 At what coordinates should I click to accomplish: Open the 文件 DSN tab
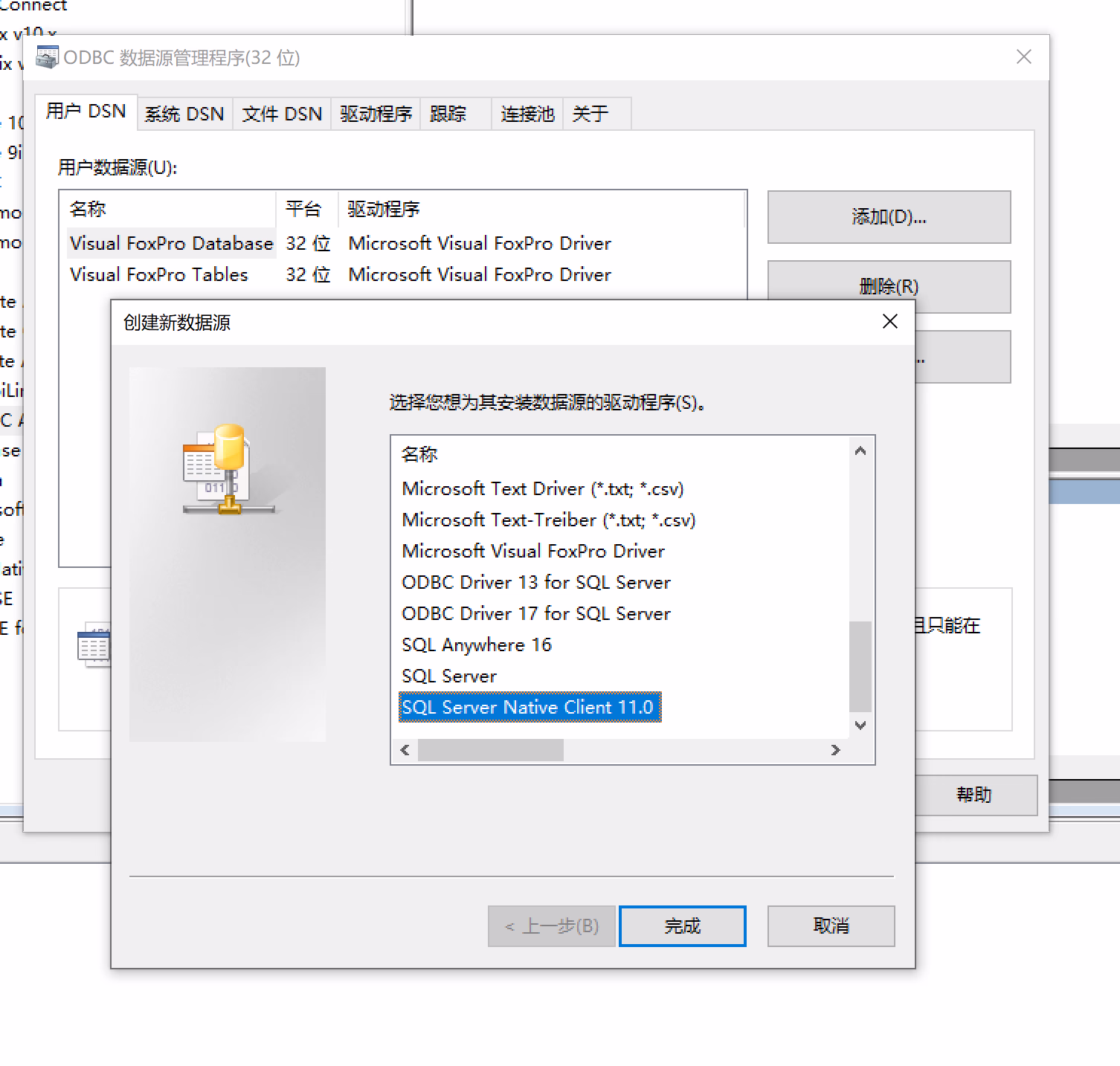(282, 114)
